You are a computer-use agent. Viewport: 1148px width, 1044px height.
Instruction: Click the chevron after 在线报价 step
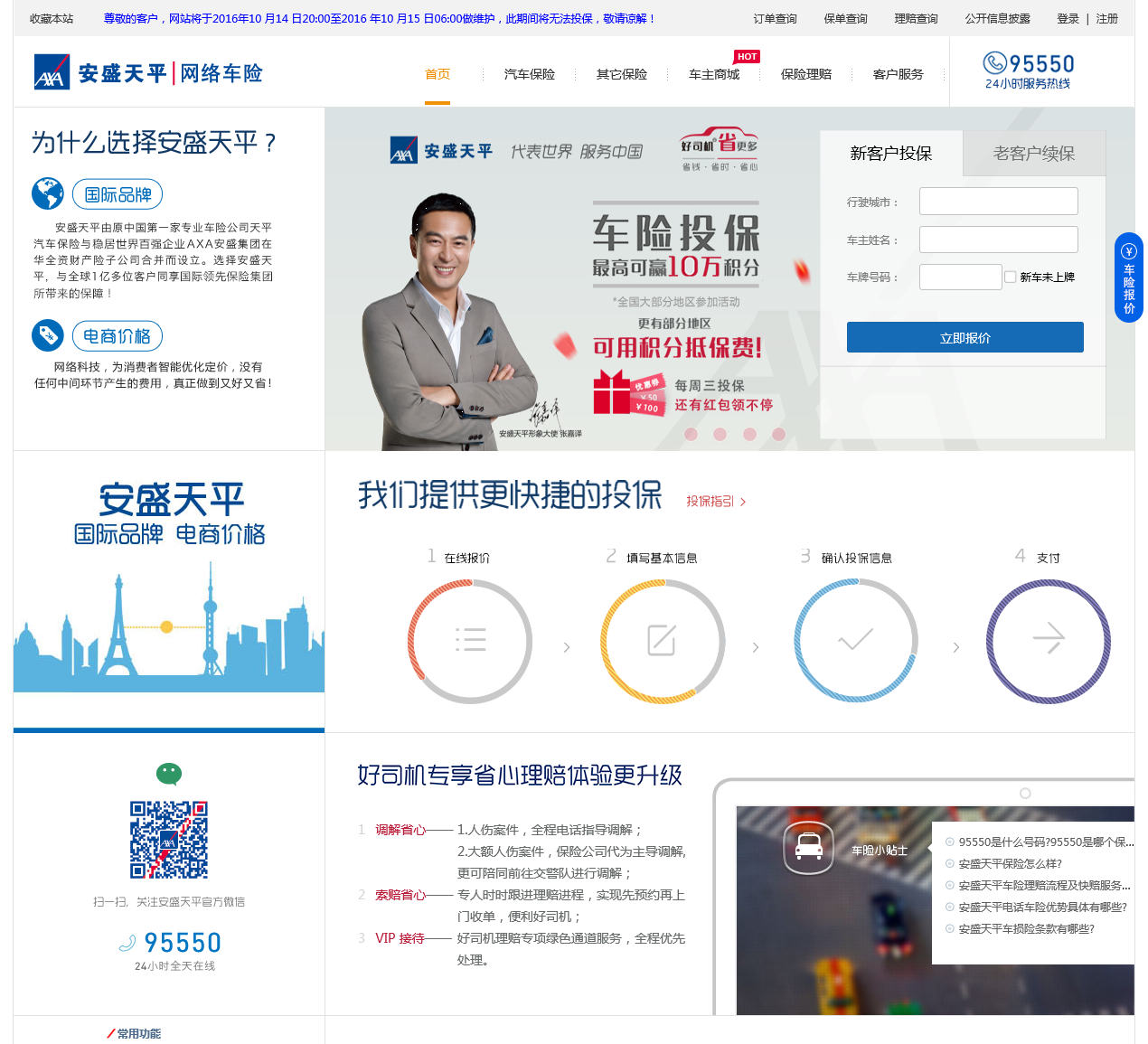[567, 647]
